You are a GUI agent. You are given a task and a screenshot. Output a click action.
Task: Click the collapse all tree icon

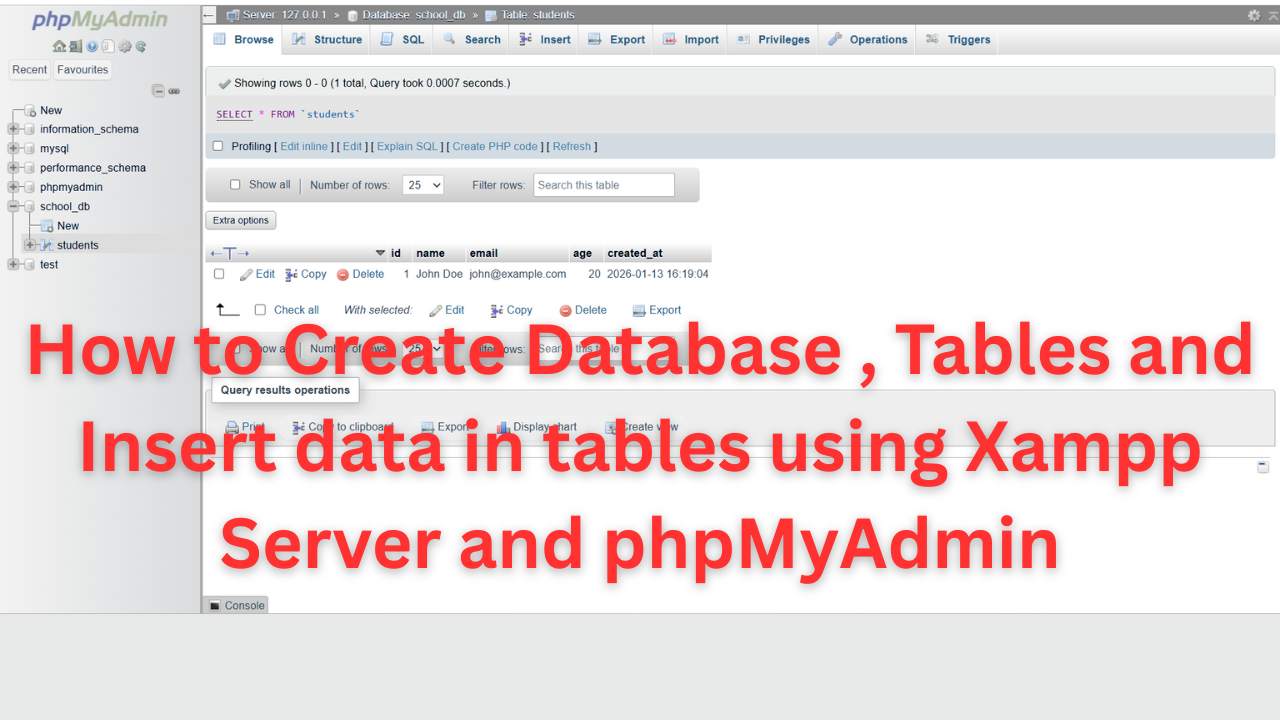pyautogui.click(x=158, y=91)
